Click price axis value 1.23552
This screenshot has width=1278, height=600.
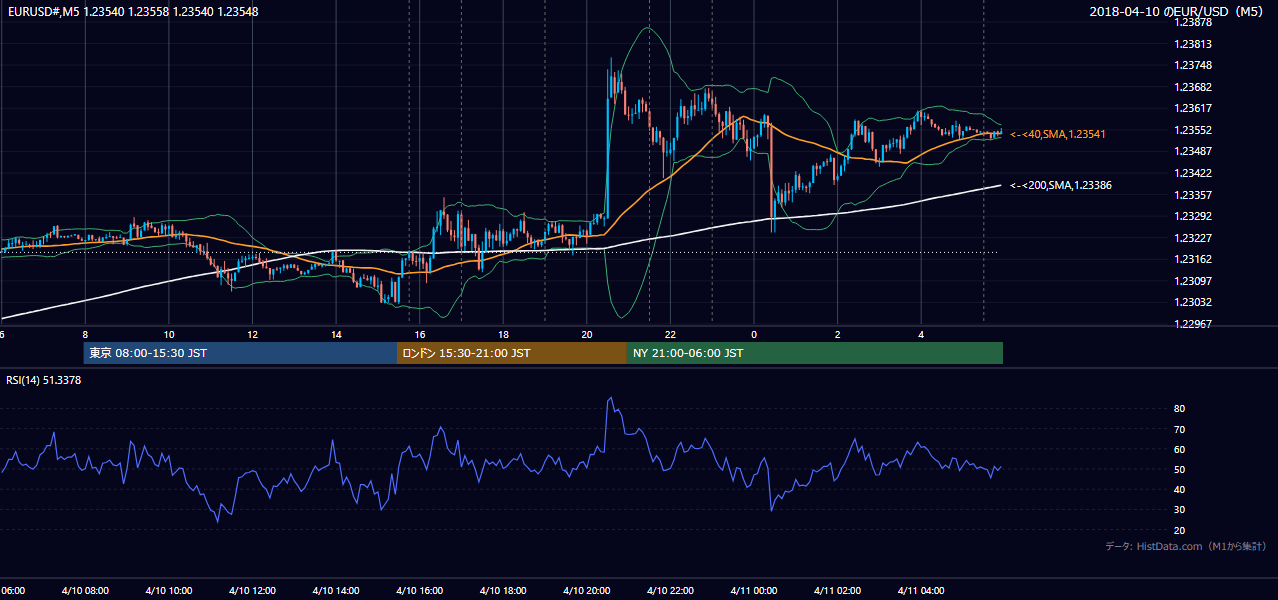[1193, 130]
